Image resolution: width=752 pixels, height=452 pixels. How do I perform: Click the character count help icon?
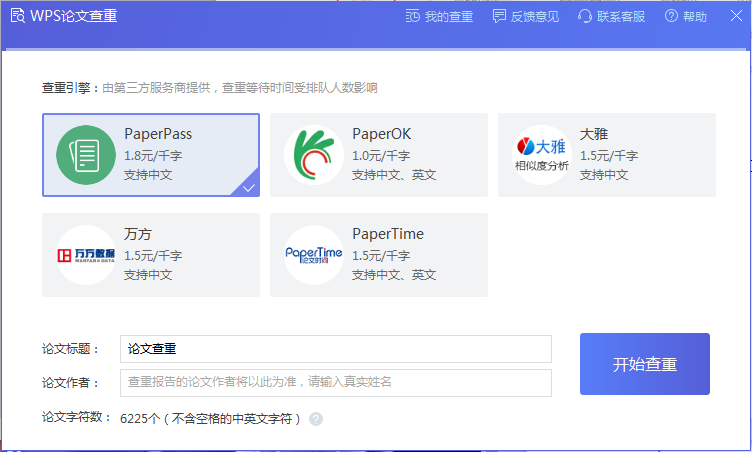(316, 419)
